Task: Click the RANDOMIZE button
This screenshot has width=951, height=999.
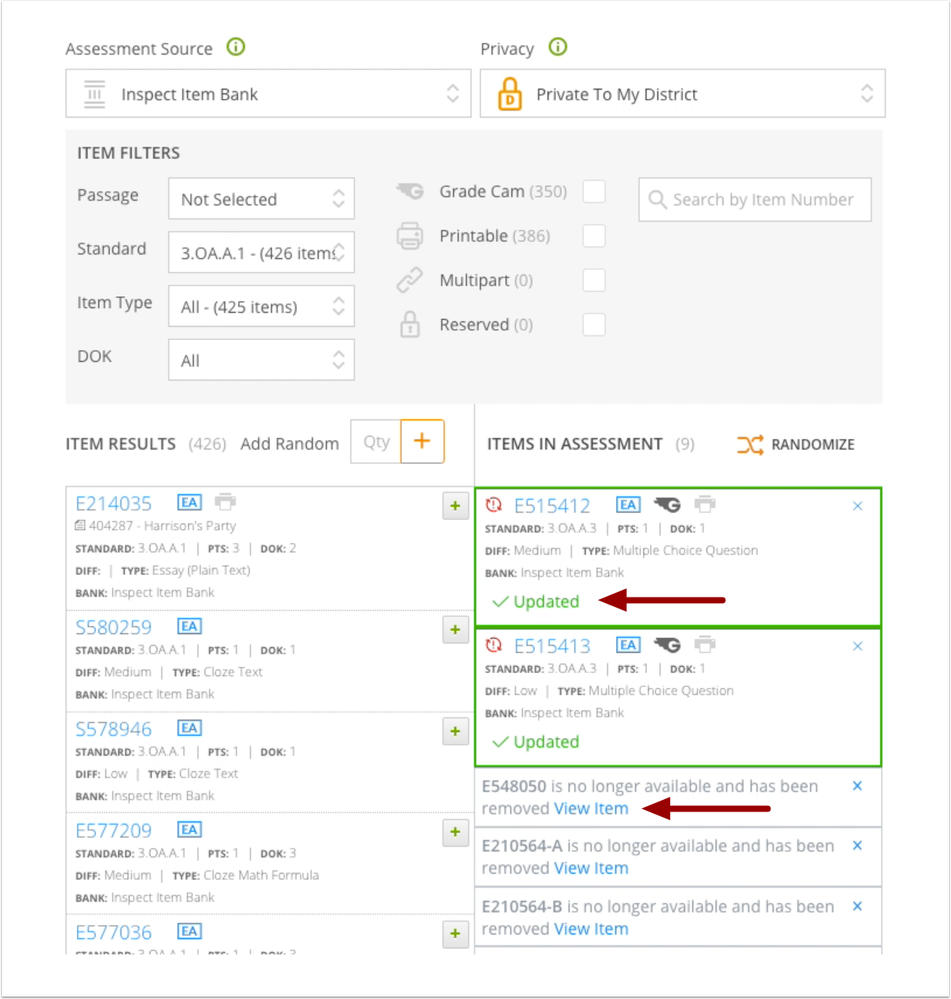Action: 796,444
